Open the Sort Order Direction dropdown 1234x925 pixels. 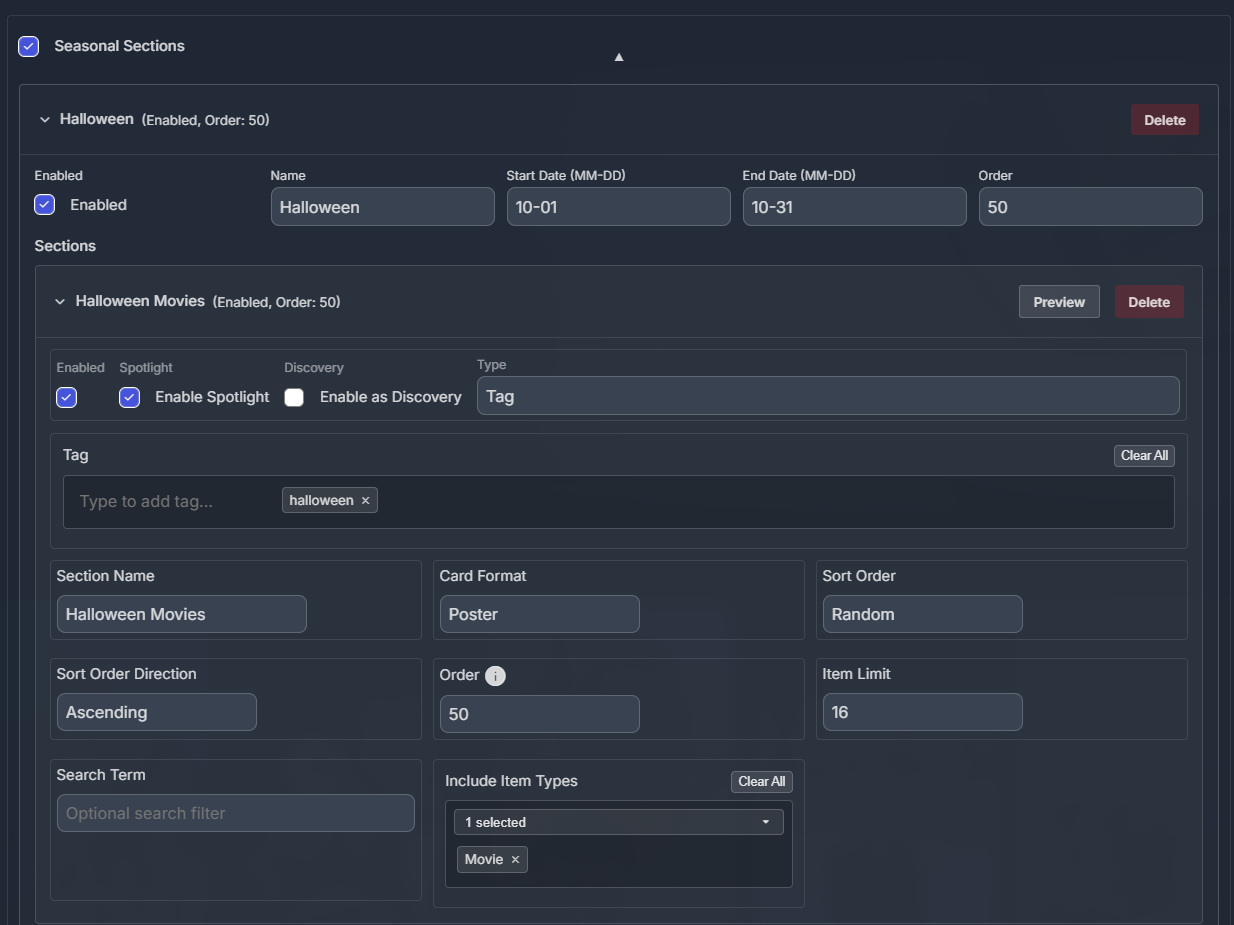(157, 712)
